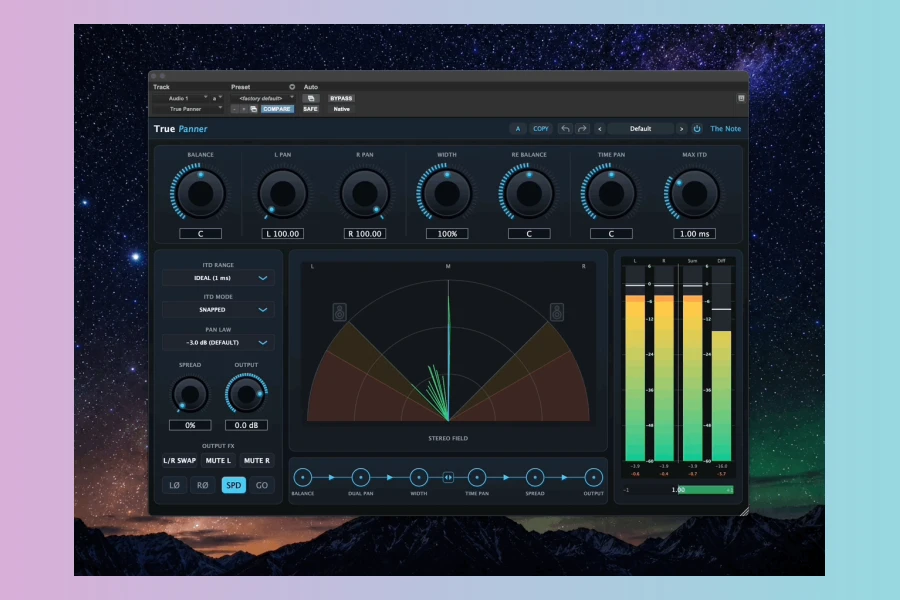Open the Default preset name selector
Screen dimensions: 900x600
tap(641, 129)
